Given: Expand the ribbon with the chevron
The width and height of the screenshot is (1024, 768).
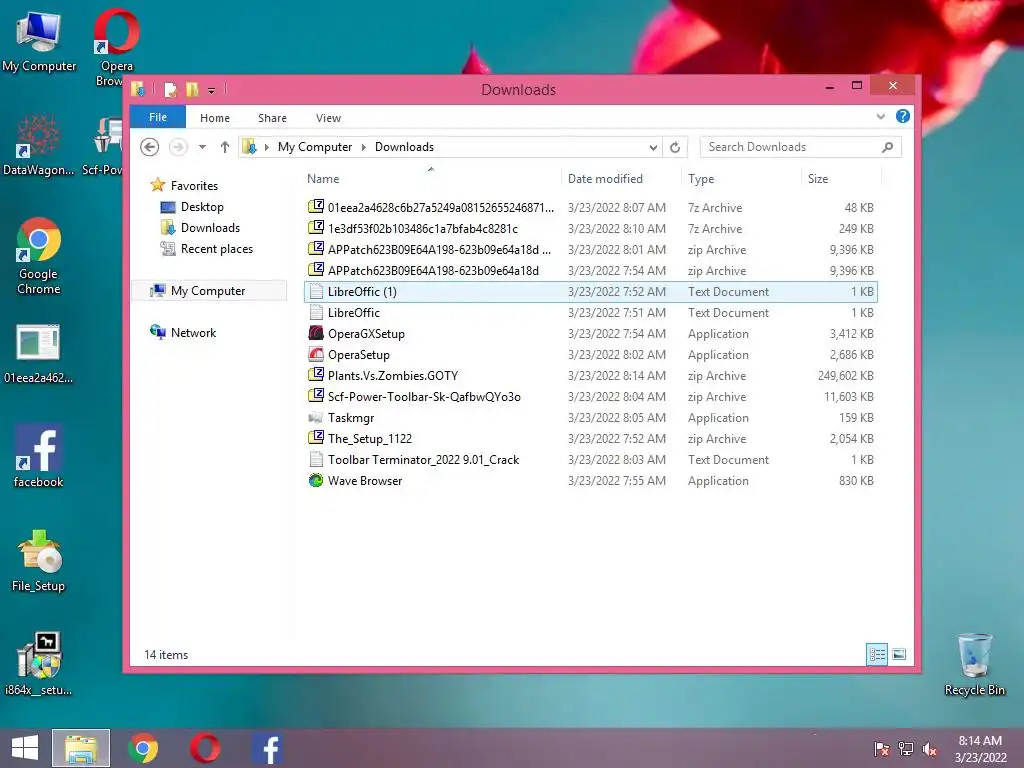Looking at the screenshot, I should pyautogui.click(x=880, y=117).
